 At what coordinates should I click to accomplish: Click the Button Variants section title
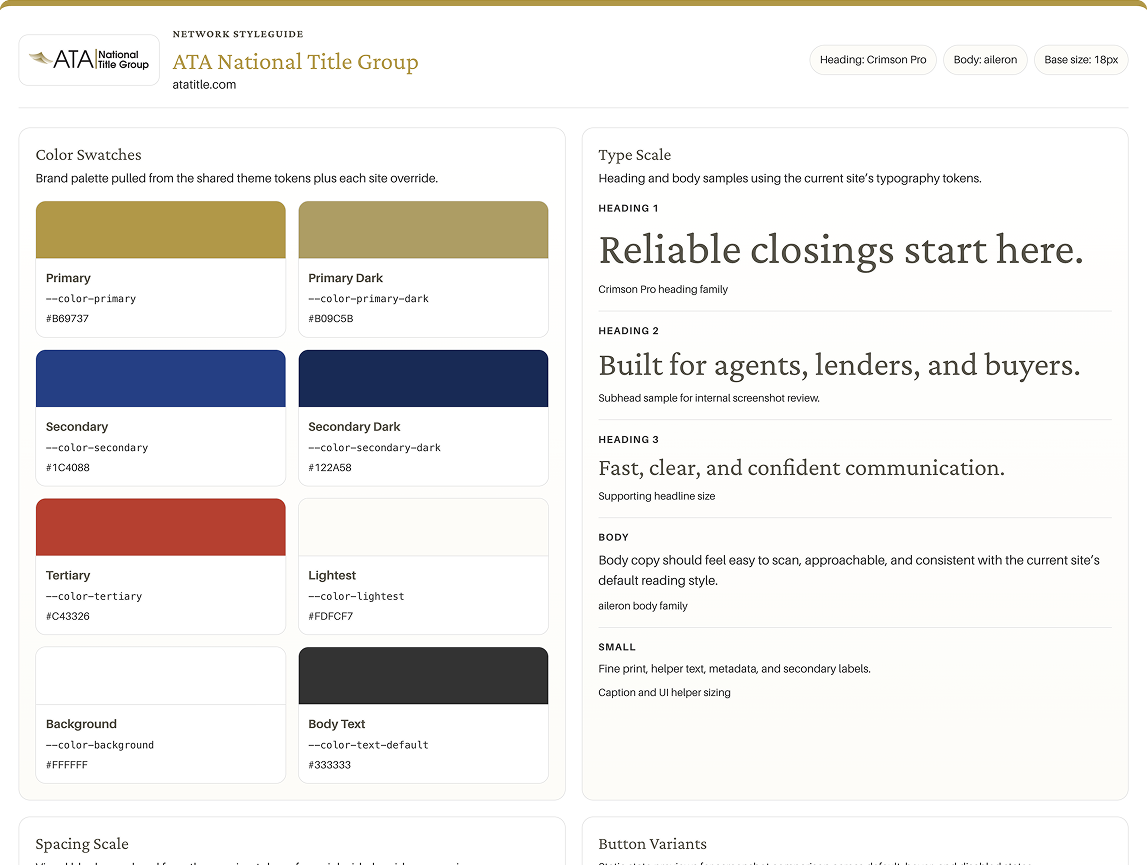(x=652, y=844)
